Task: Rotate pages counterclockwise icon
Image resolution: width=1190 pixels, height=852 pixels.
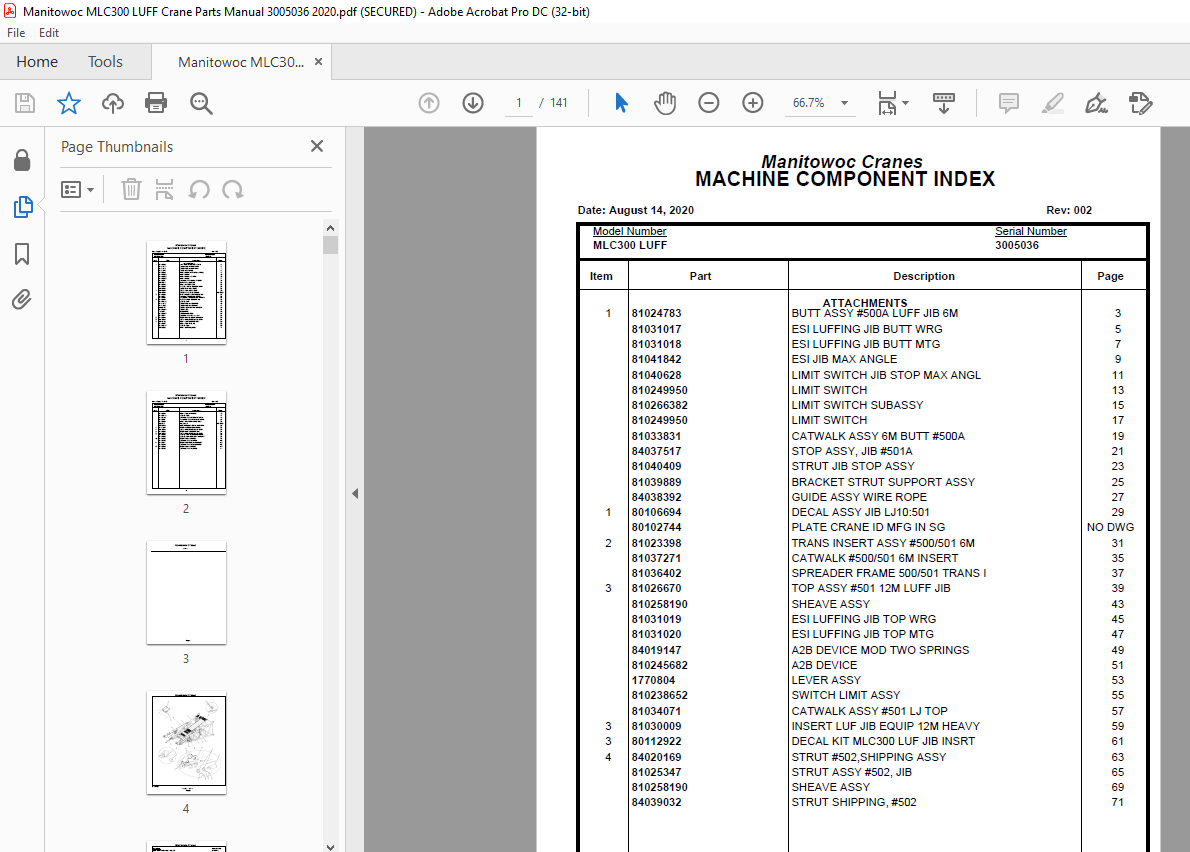Action: coord(199,189)
